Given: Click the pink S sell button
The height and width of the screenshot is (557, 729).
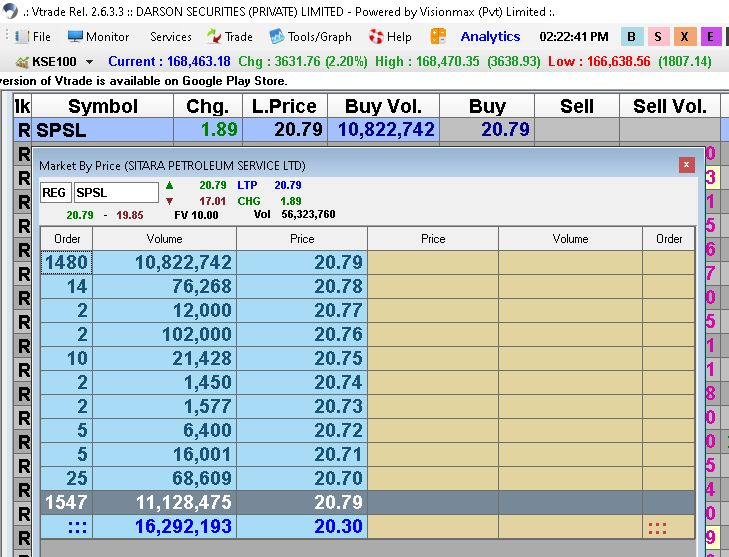Looking at the screenshot, I should point(657,36).
